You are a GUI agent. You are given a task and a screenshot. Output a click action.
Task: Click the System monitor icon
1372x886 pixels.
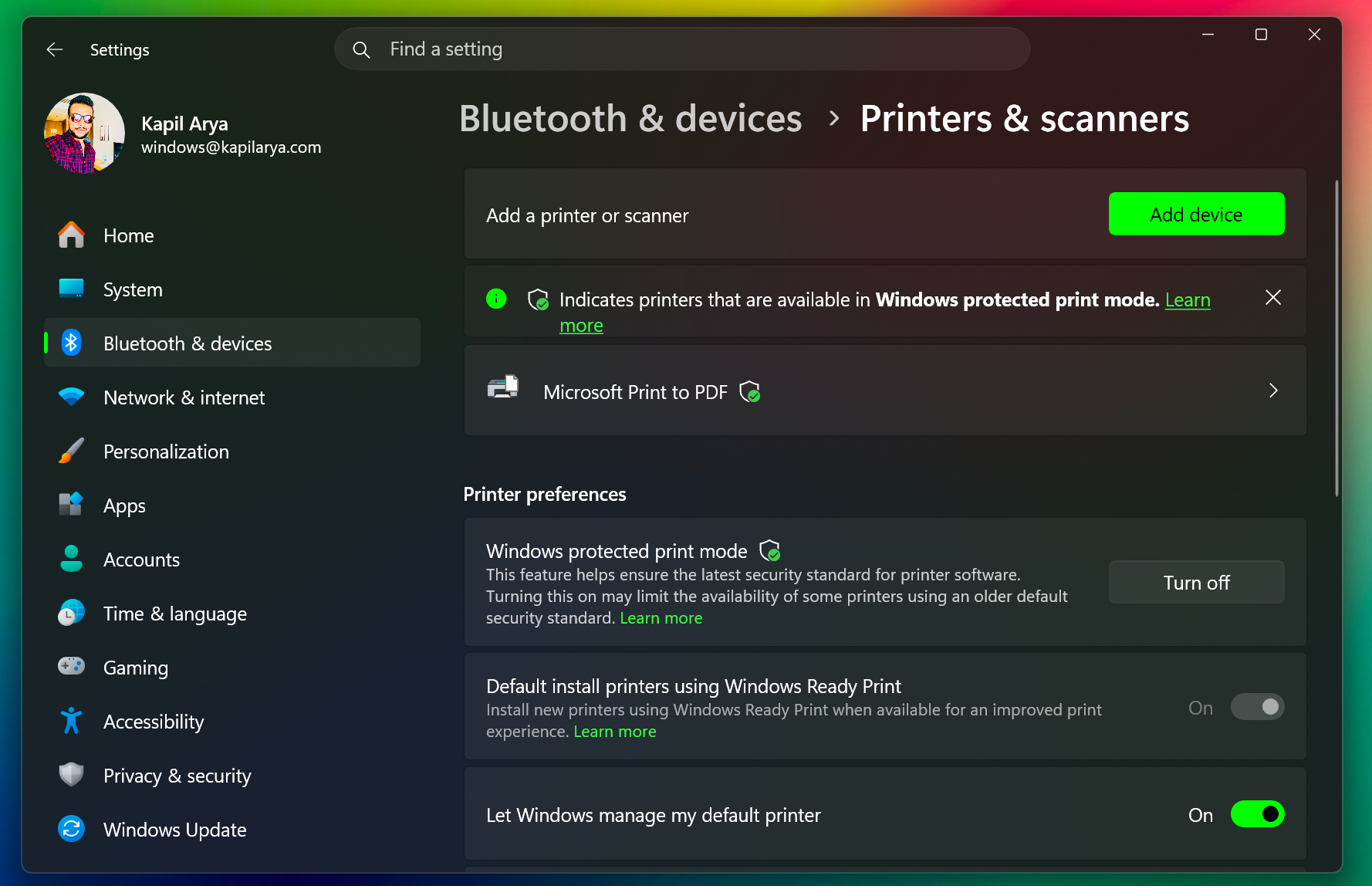[71, 289]
